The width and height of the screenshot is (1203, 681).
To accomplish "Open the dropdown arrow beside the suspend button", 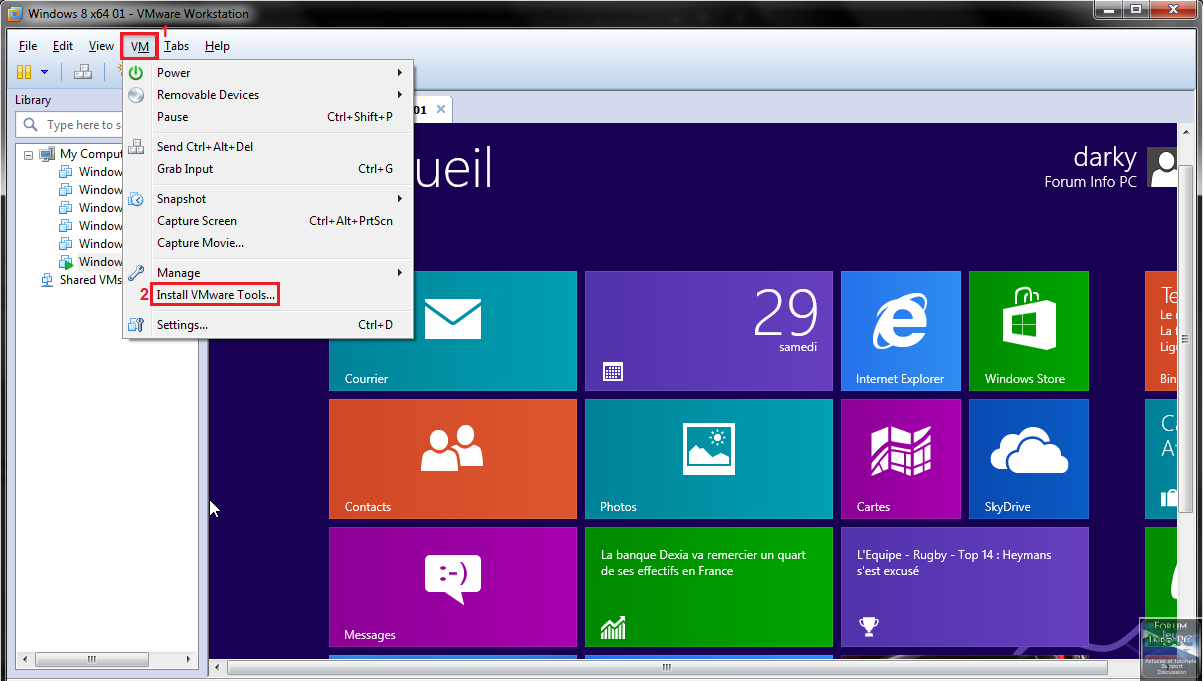I will 44,72.
